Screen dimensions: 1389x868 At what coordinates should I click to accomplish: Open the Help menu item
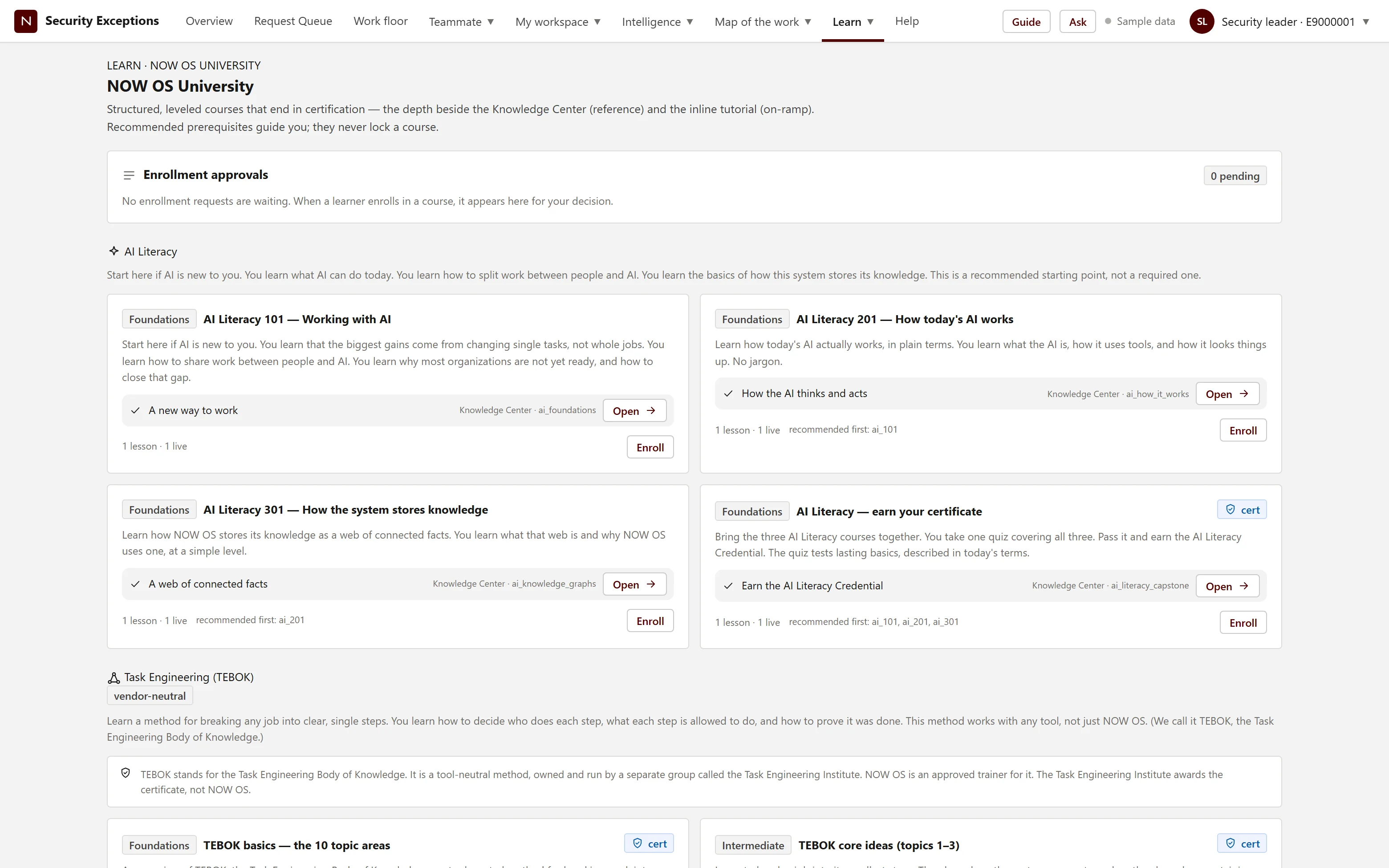[x=906, y=21]
